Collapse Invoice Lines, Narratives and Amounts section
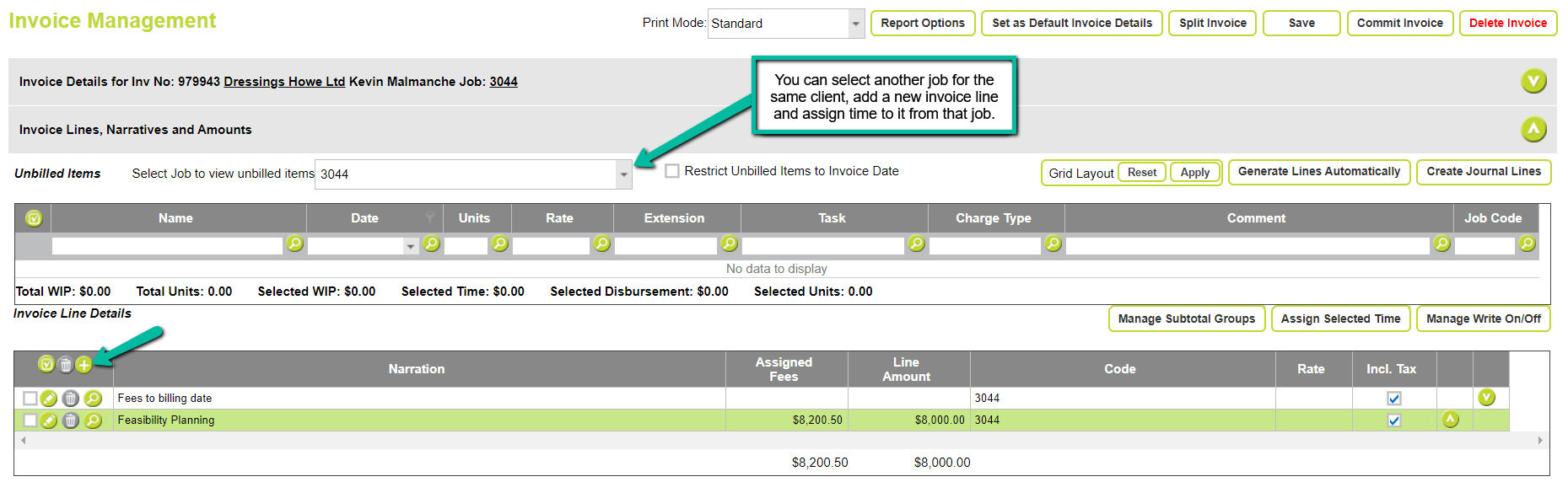Viewport: 1568px width, 498px height. point(1533,130)
